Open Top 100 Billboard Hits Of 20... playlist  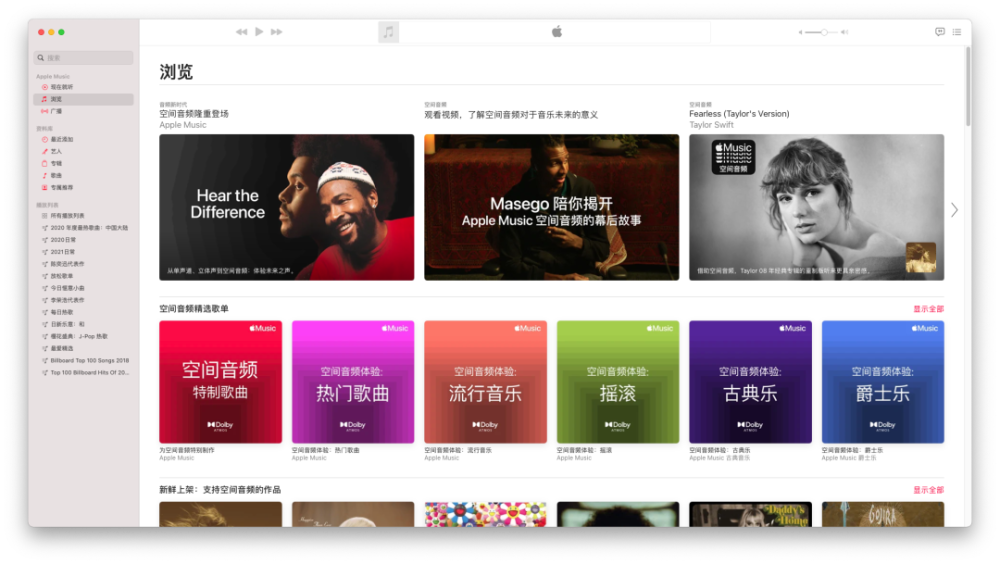tap(84, 373)
